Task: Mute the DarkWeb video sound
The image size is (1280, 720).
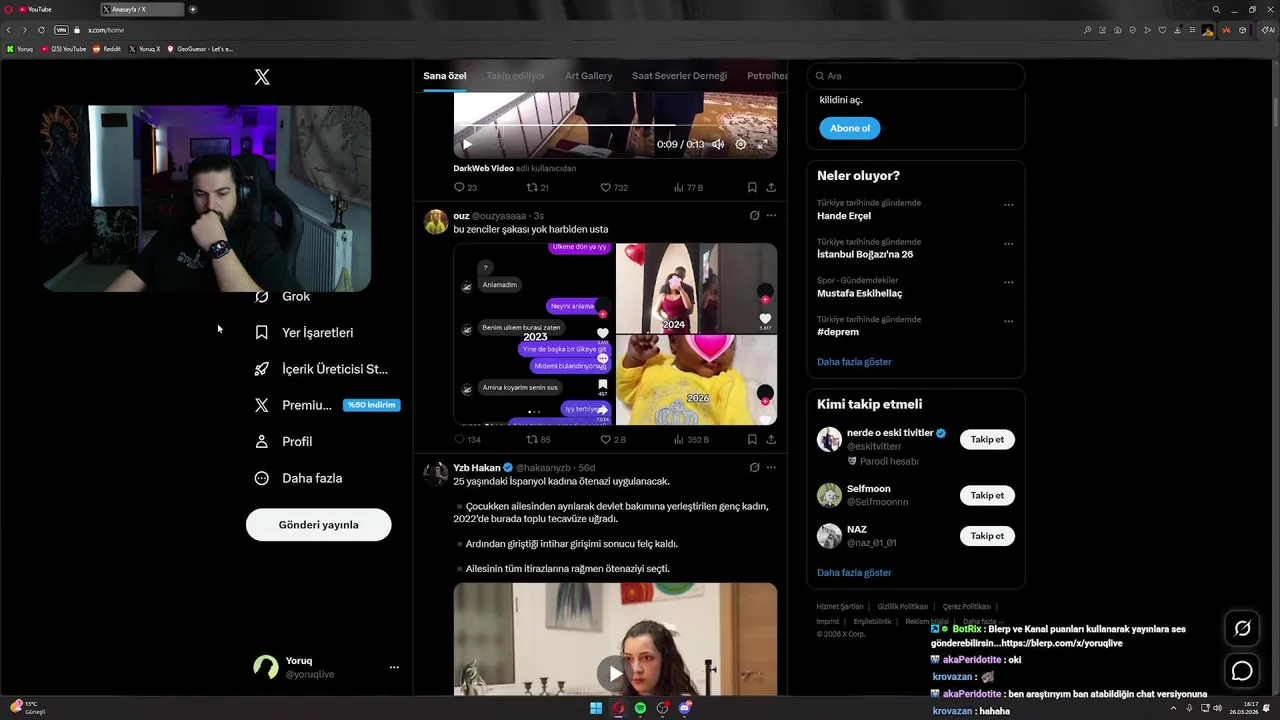Action: pyautogui.click(x=718, y=144)
